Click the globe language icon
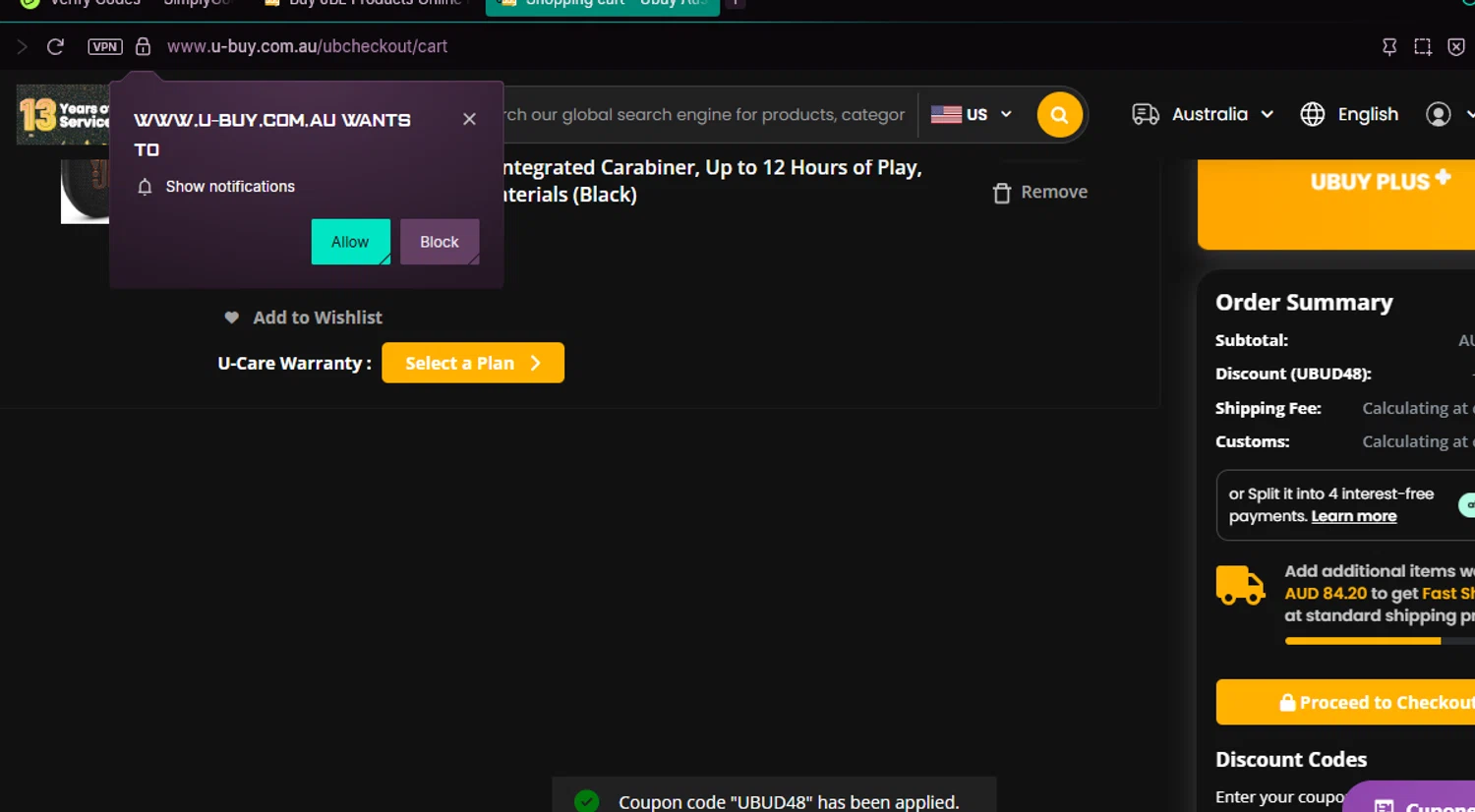The image size is (1475, 812). coord(1313,114)
